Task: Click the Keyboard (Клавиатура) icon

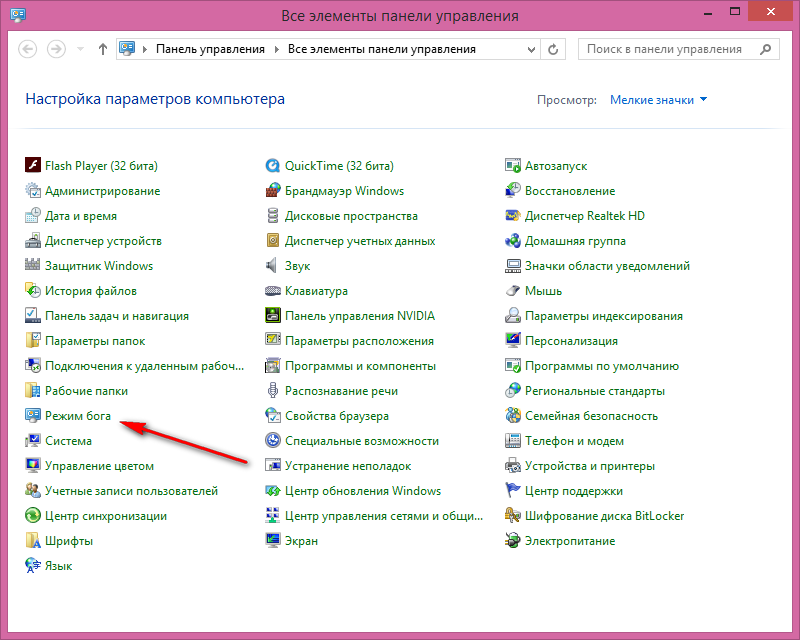Action: coord(273,290)
